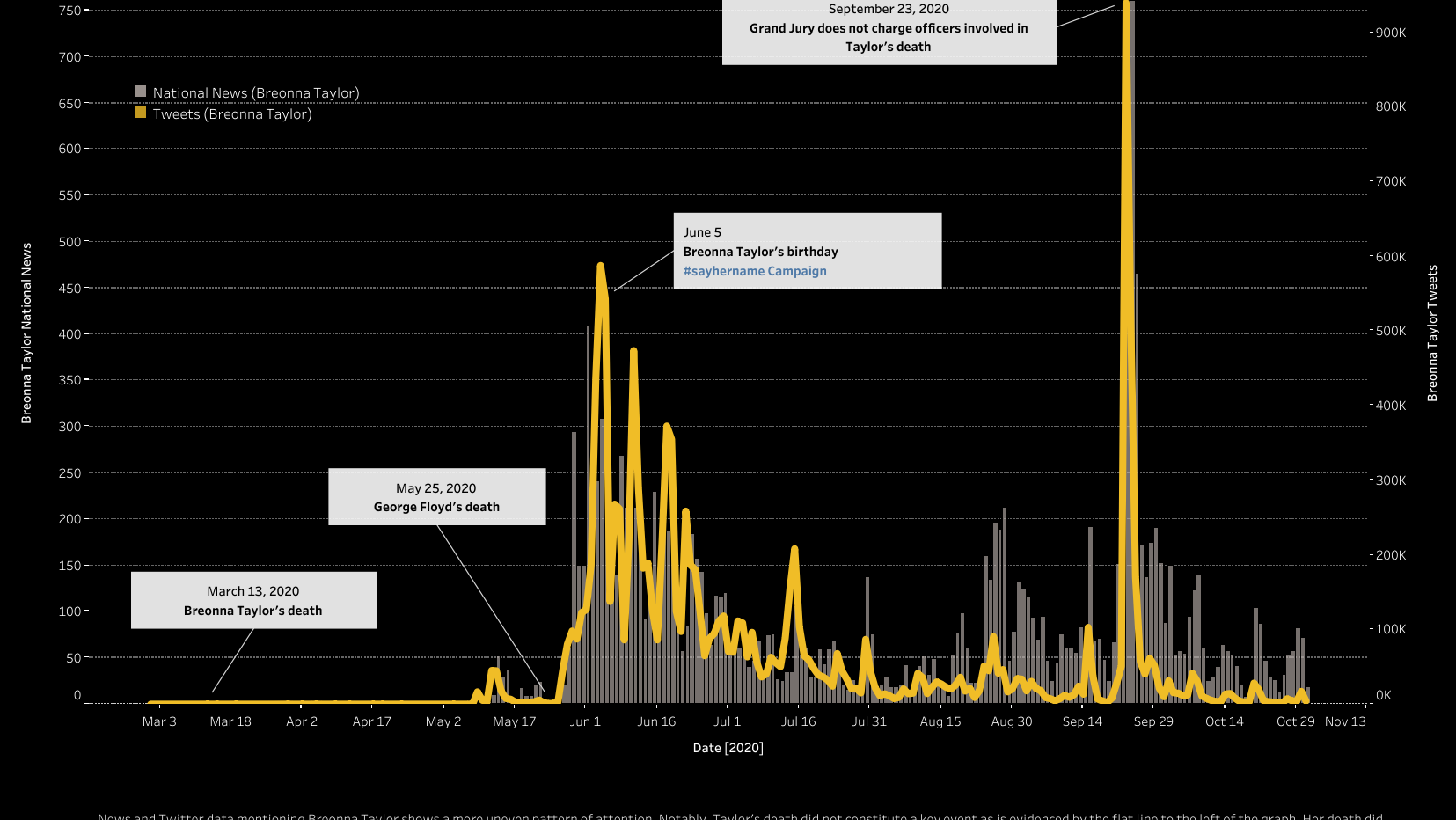Click the 900K label on right axis

(x=1391, y=33)
